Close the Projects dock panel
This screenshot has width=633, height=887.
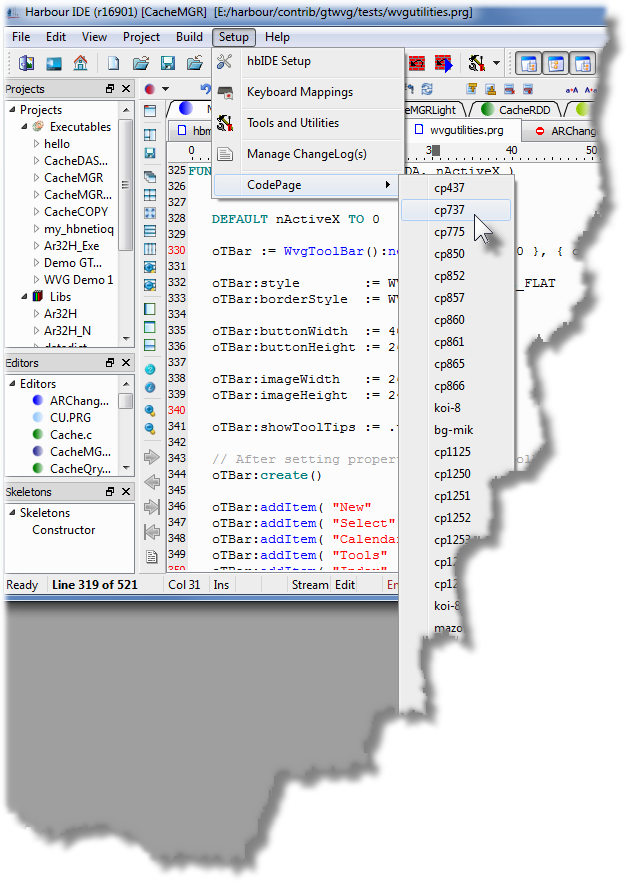(x=126, y=89)
